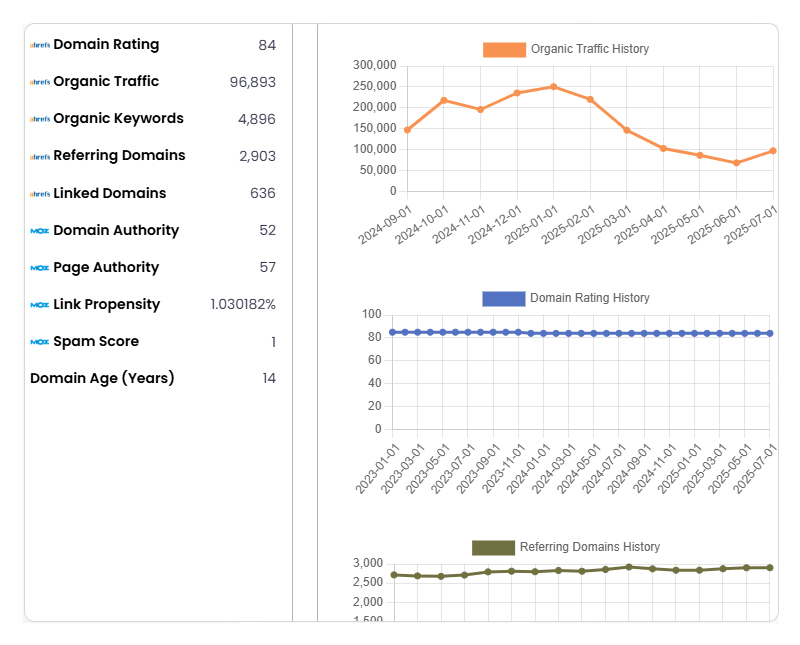Click the Moz icon beside Spam Score
Viewport: 800px width, 645px height.
tap(40, 342)
